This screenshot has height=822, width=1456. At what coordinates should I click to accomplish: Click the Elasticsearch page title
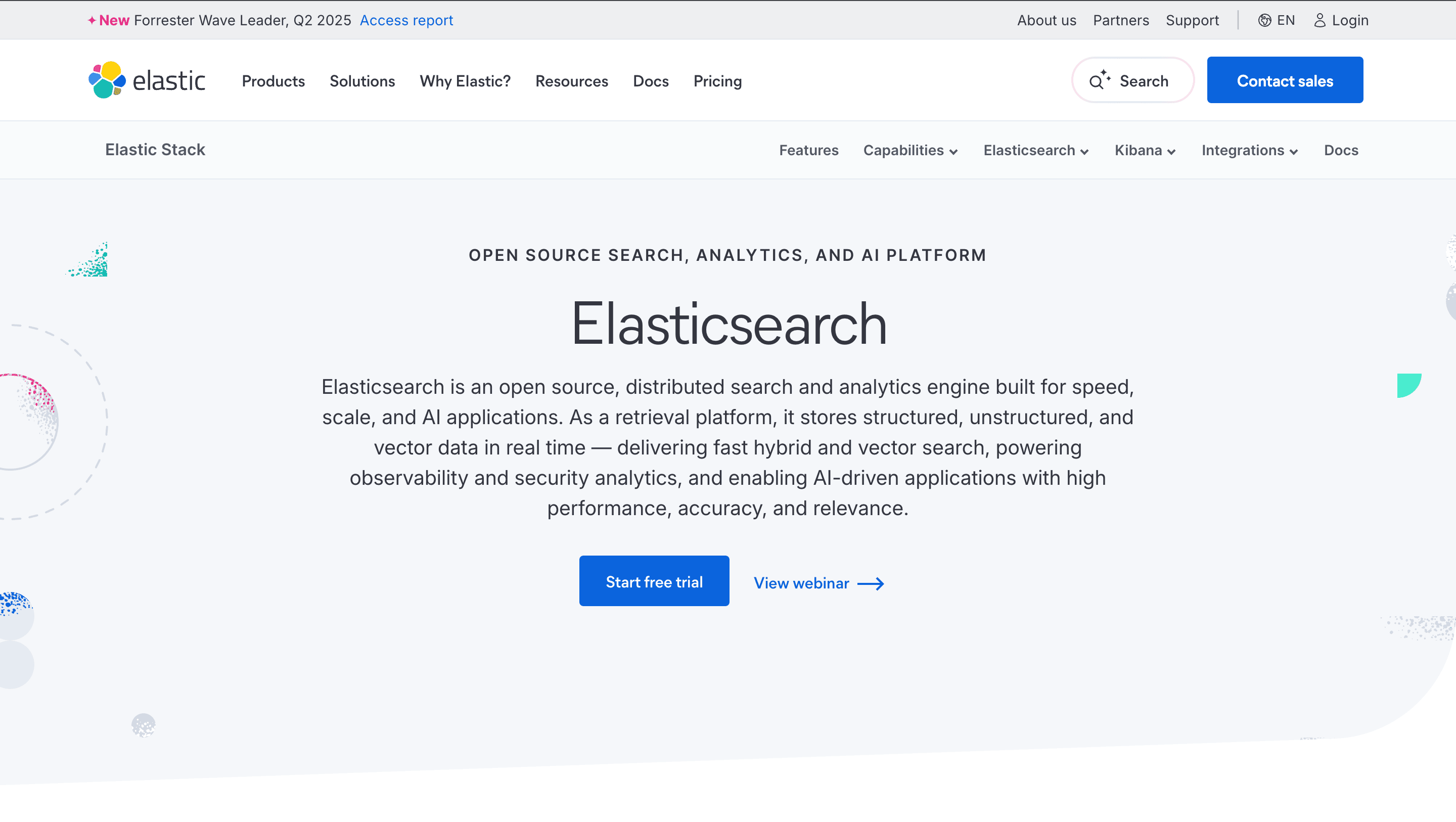(x=729, y=324)
